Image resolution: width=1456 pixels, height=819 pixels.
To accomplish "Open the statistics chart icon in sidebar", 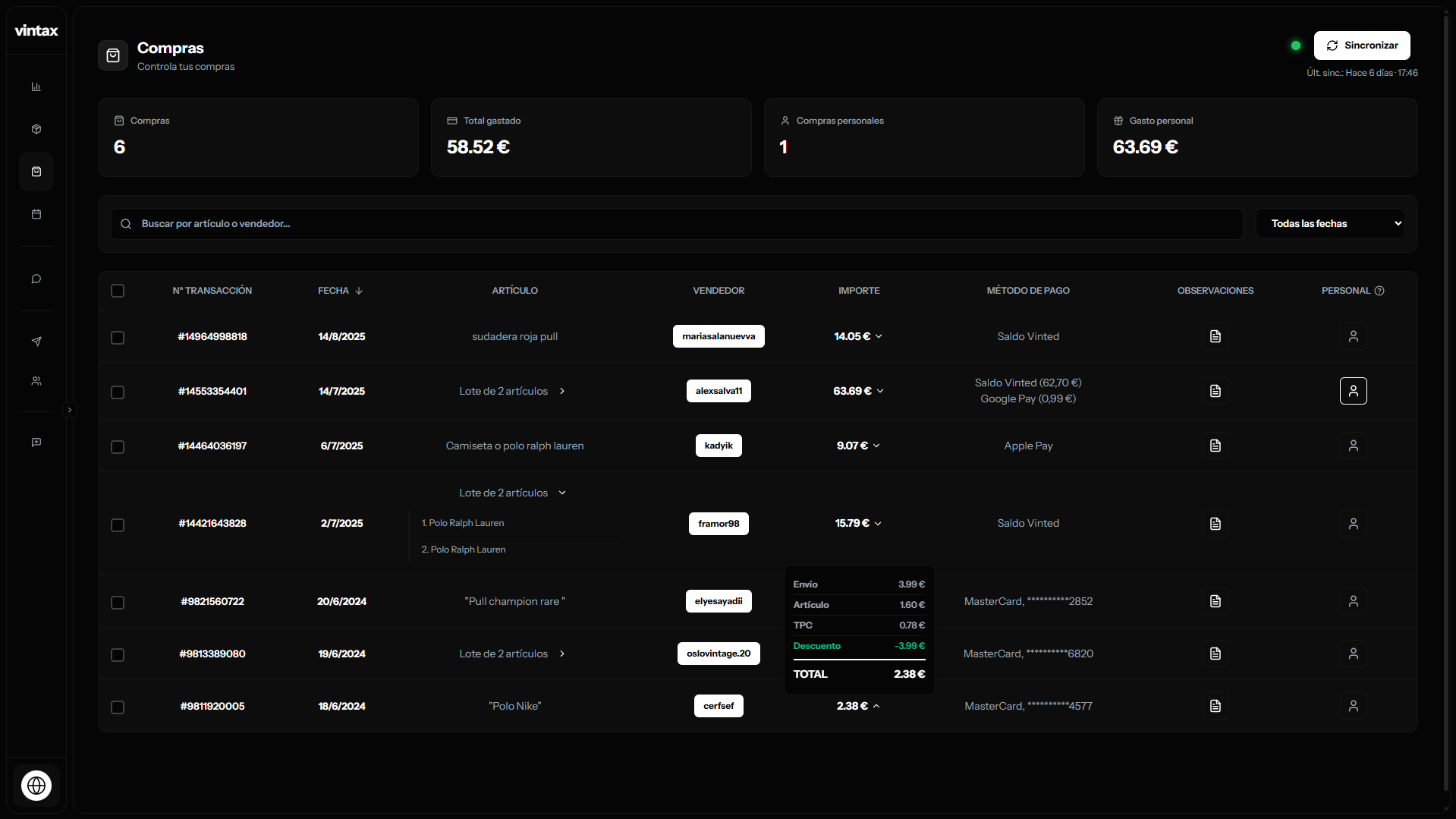I will (36, 87).
